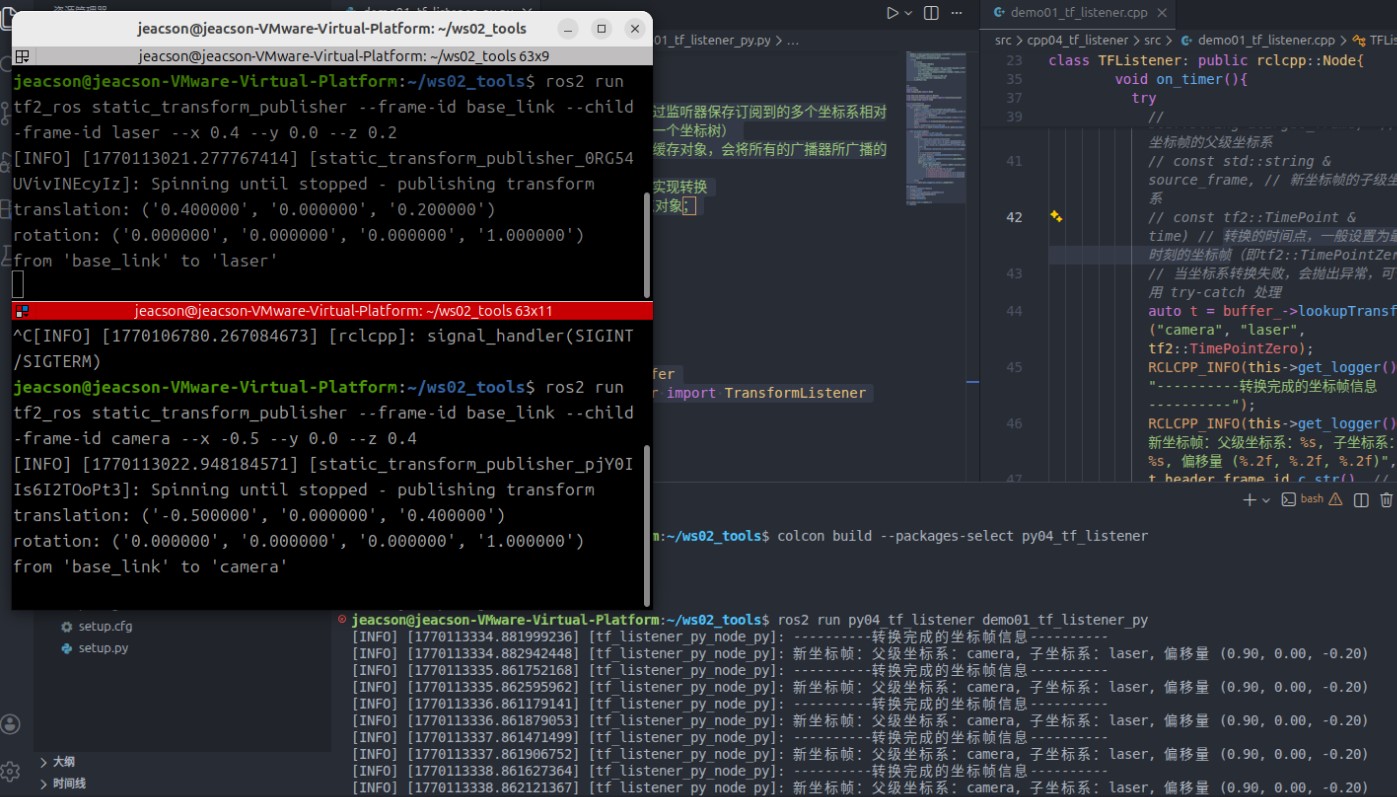Screen dimensions: 1397x797
Task: Split the editor with the layout icon
Action: [x=932, y=13]
